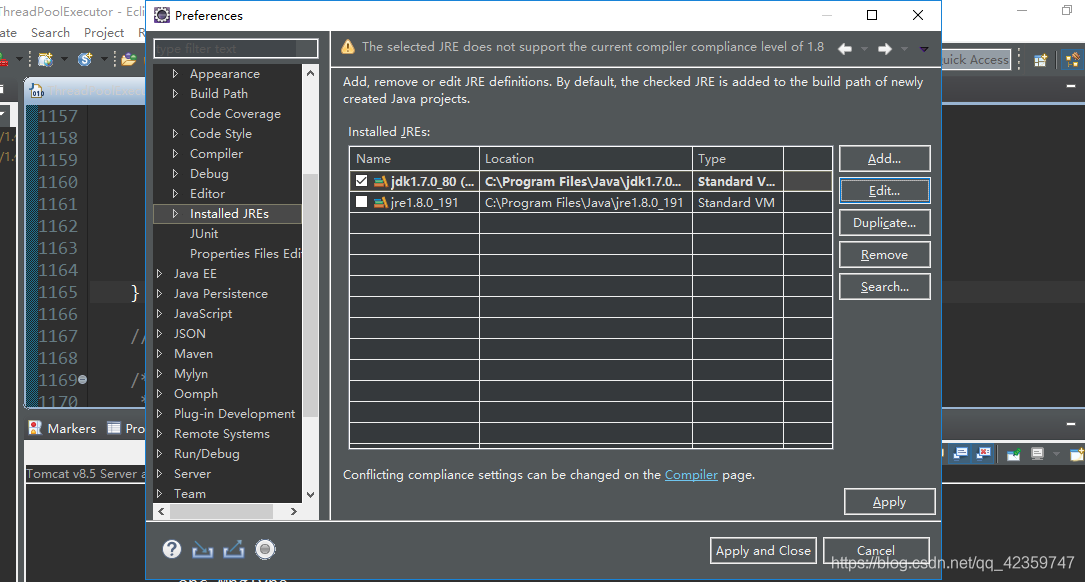Viewport: 1085px width, 582px height.
Task: Click the Markers view icon in Eclipse
Action: coord(35,428)
